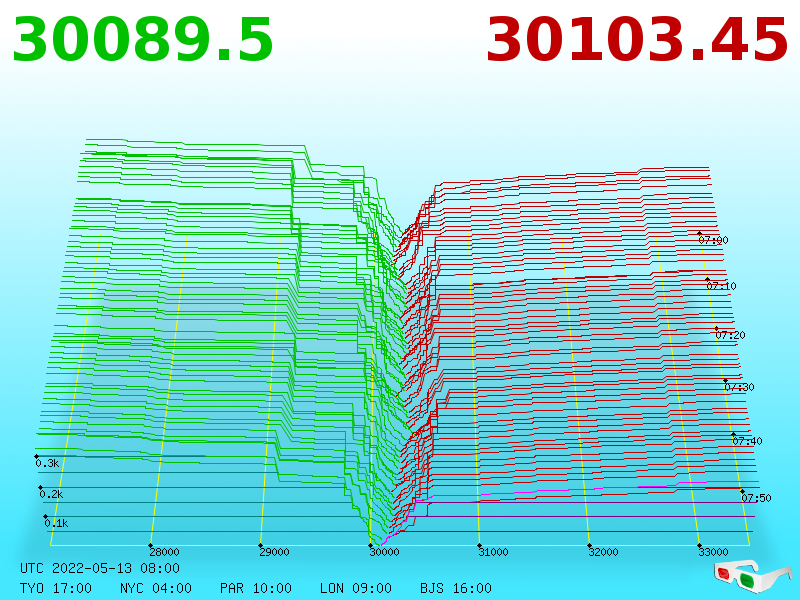Select the 33000 price axis label
The width and height of the screenshot is (800, 600).
coord(713,552)
